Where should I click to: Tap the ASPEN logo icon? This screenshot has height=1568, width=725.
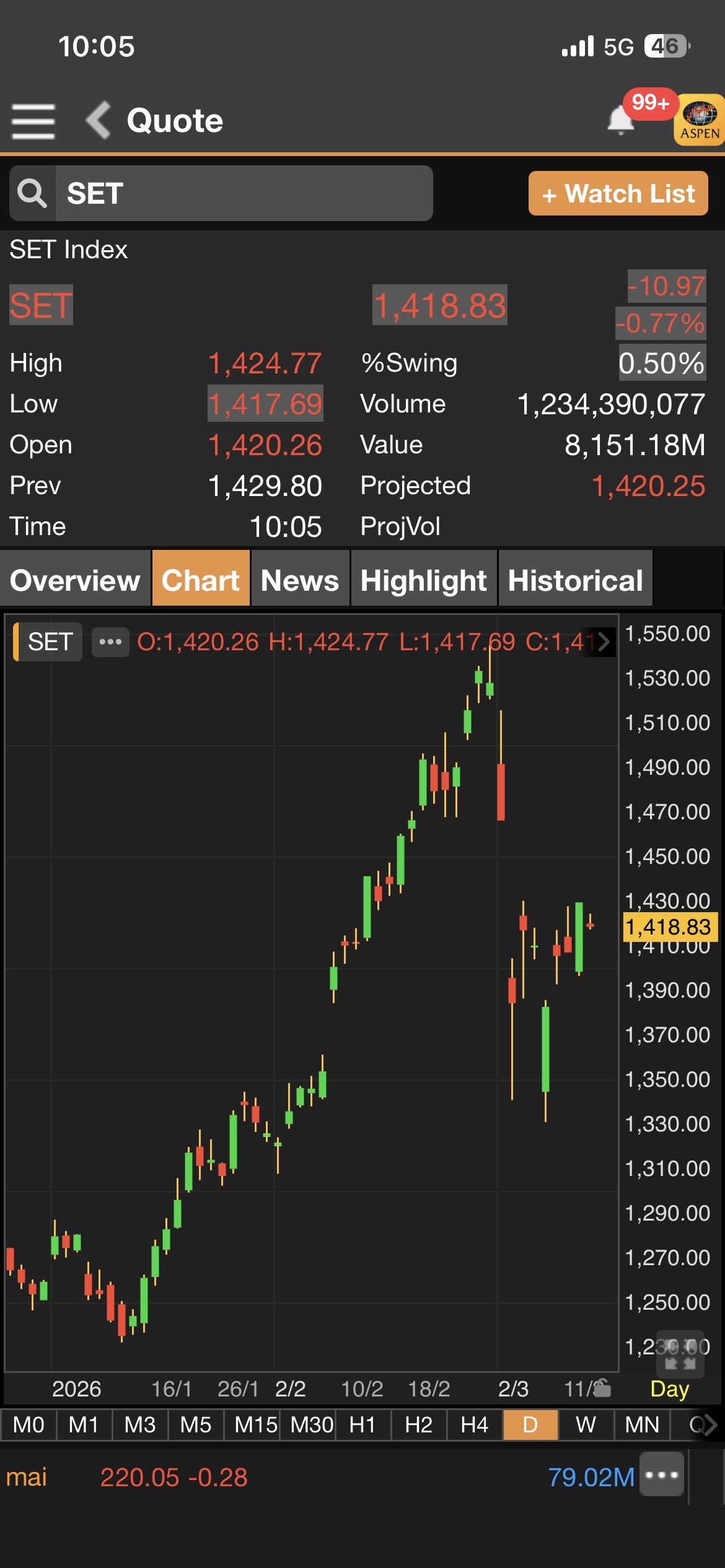pos(700,120)
